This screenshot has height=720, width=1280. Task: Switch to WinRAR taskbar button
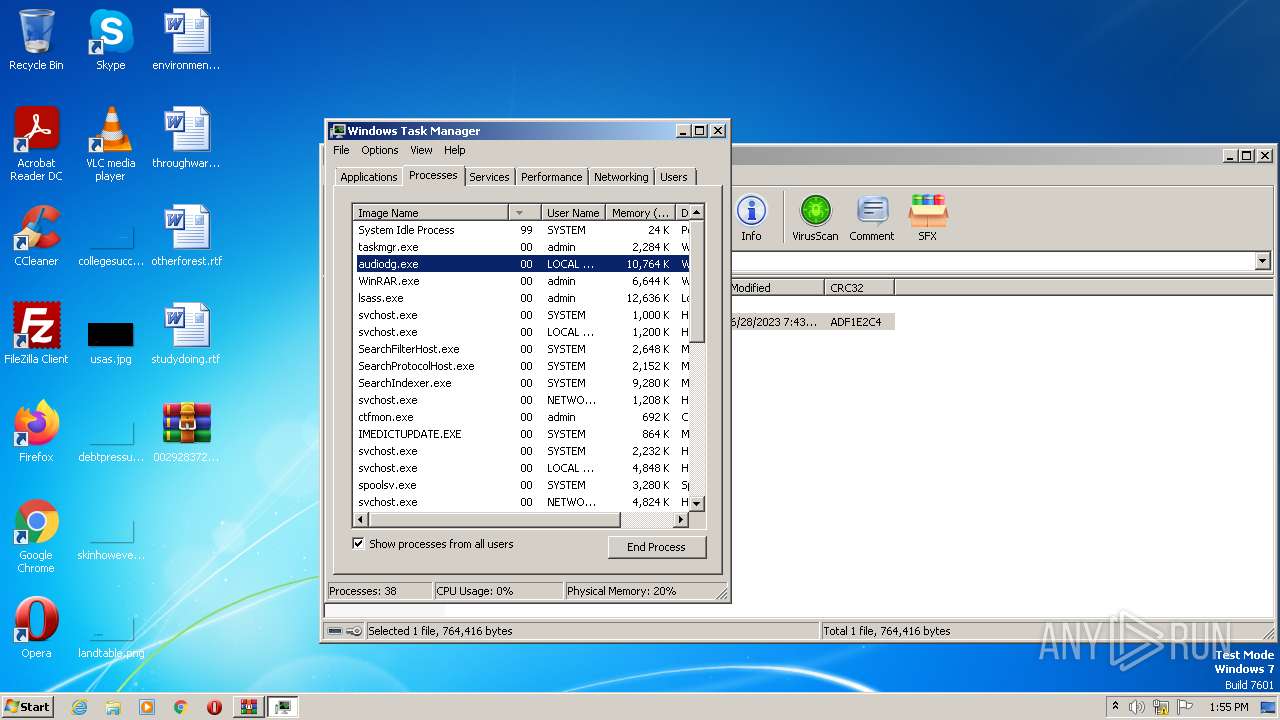pyautogui.click(x=249, y=707)
